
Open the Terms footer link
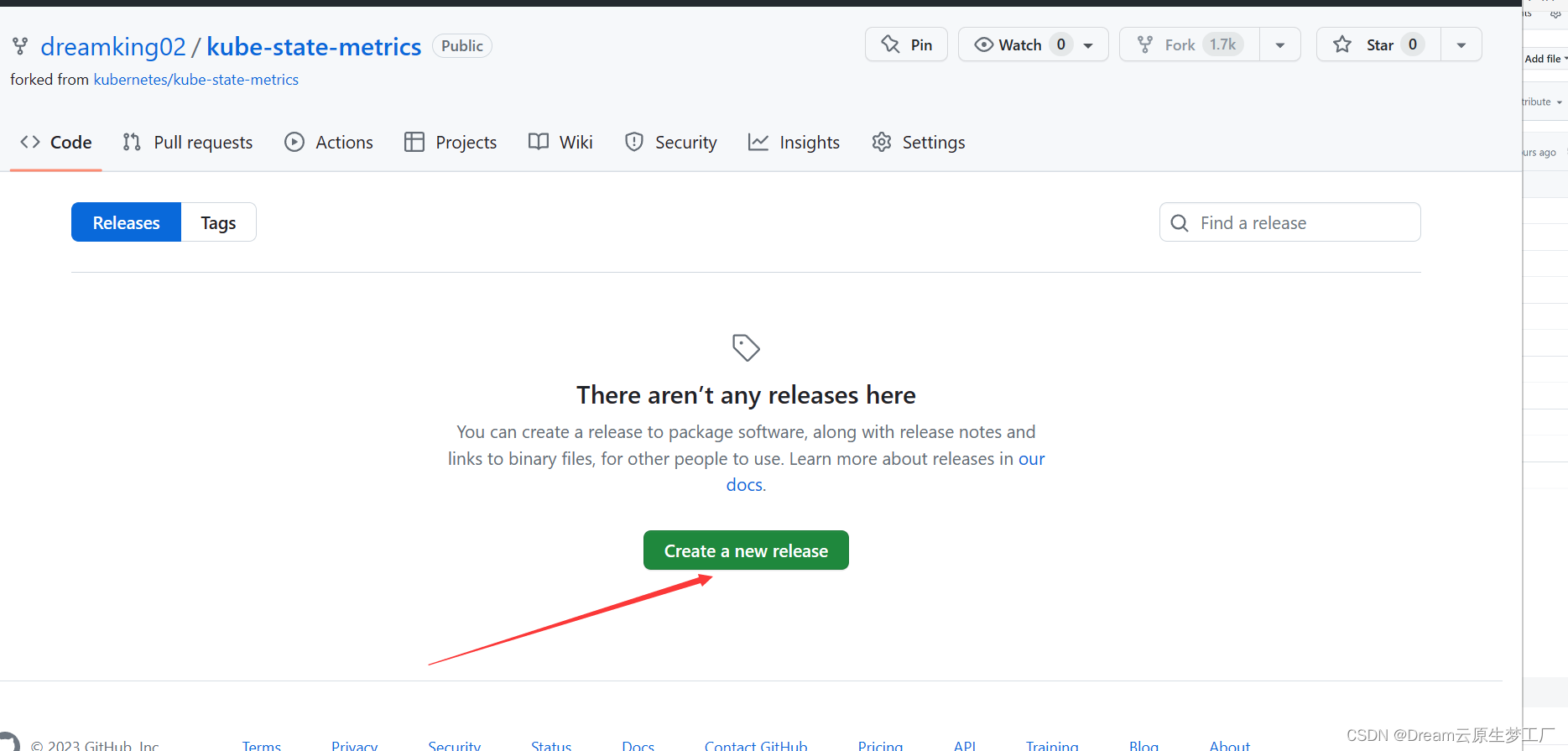[x=262, y=745]
